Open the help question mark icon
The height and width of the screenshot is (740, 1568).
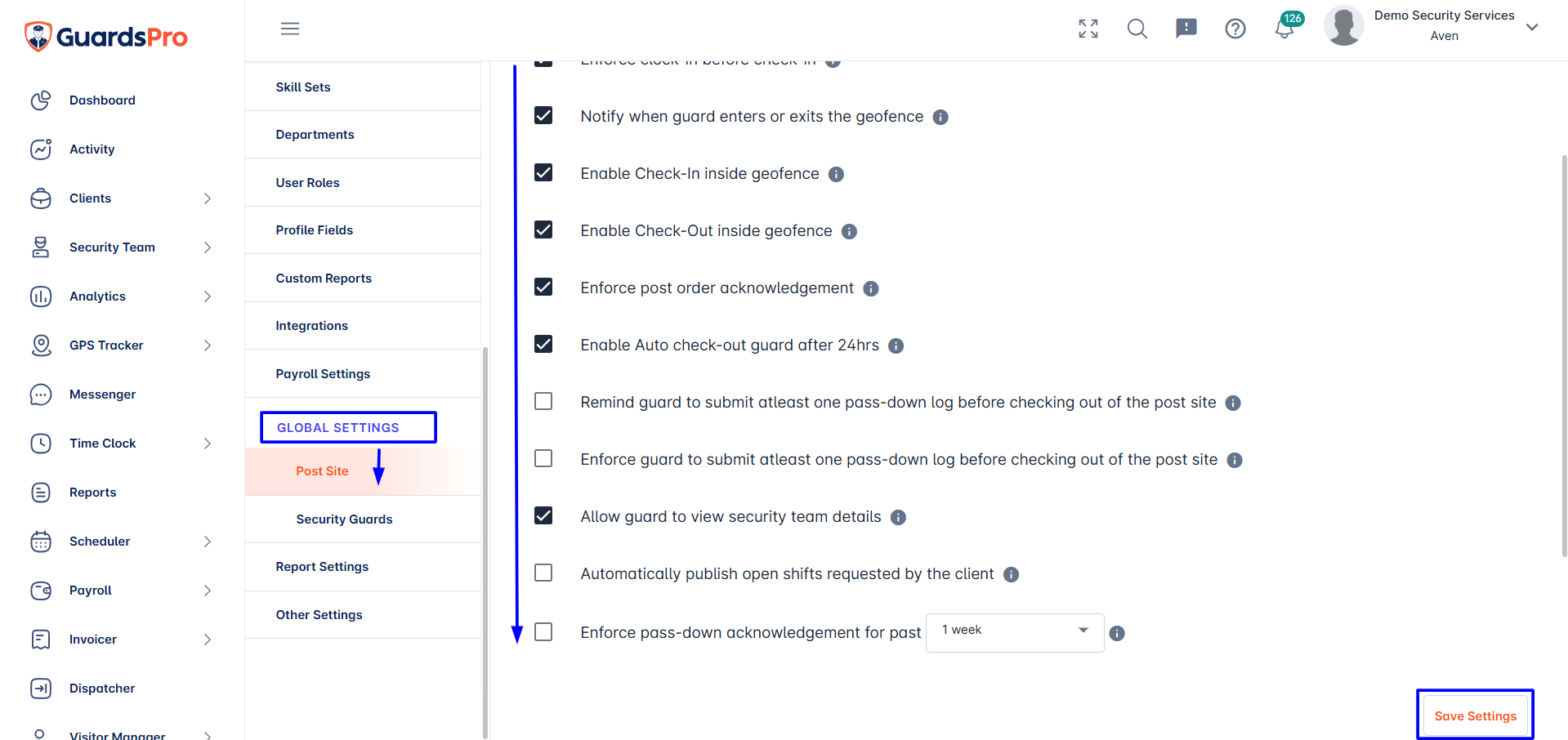pos(1235,29)
